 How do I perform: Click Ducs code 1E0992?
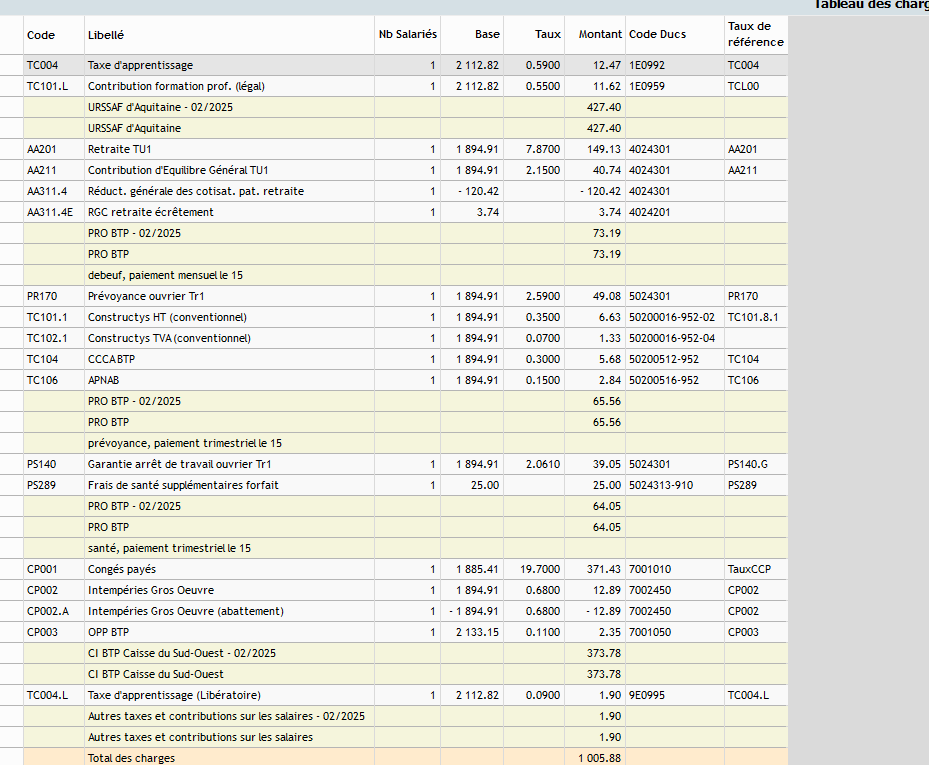647,65
